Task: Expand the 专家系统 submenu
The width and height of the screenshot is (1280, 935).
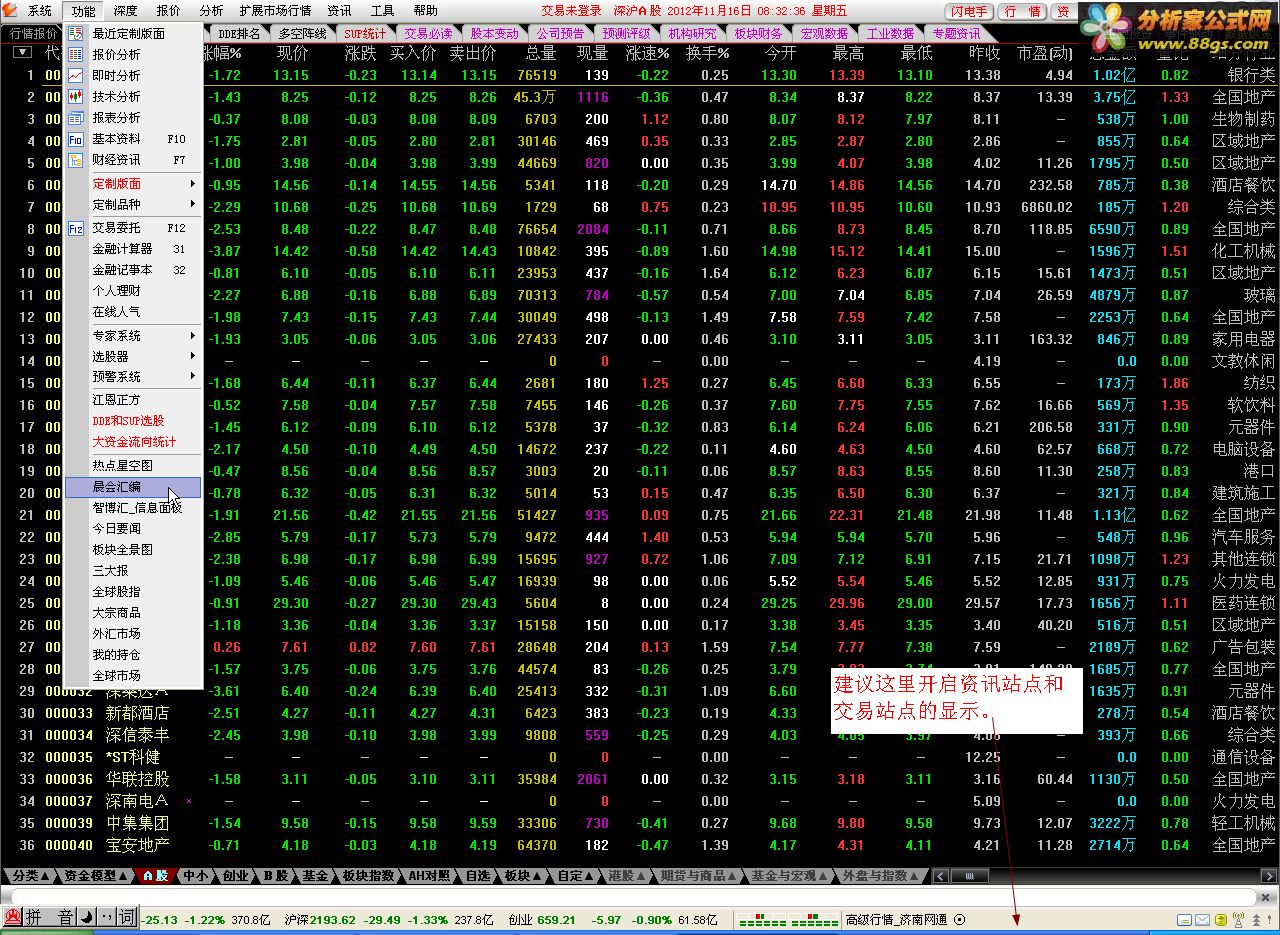Action: (134, 336)
